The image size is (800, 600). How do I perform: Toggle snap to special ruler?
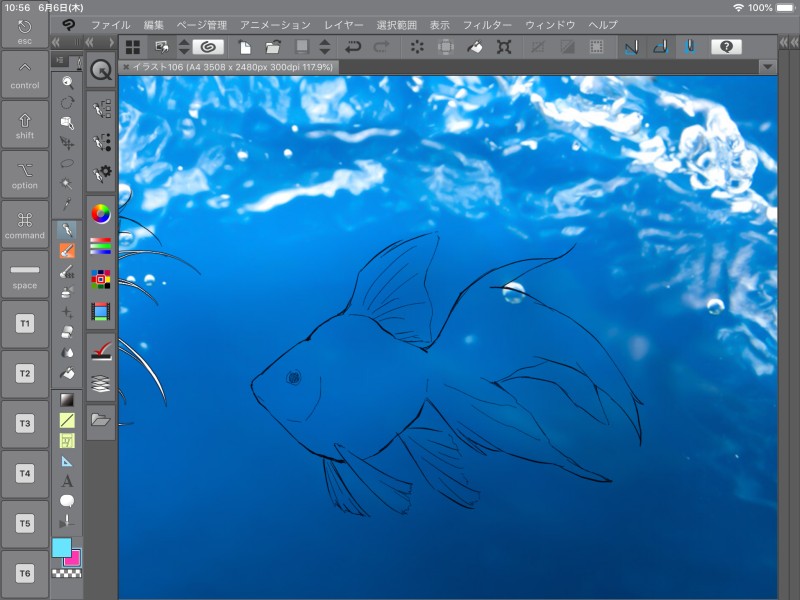pyautogui.click(x=660, y=46)
